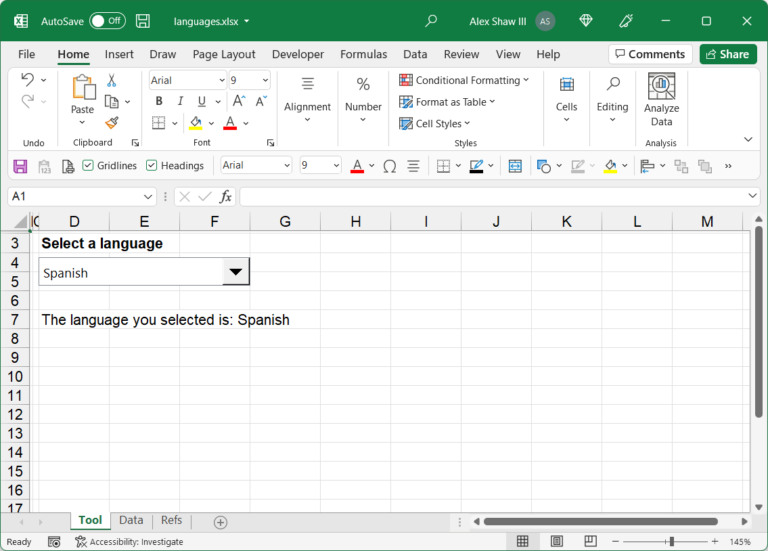Screen dimensions: 768x551
Task: Click the Save disk icon in title bar
Action: 143,21
